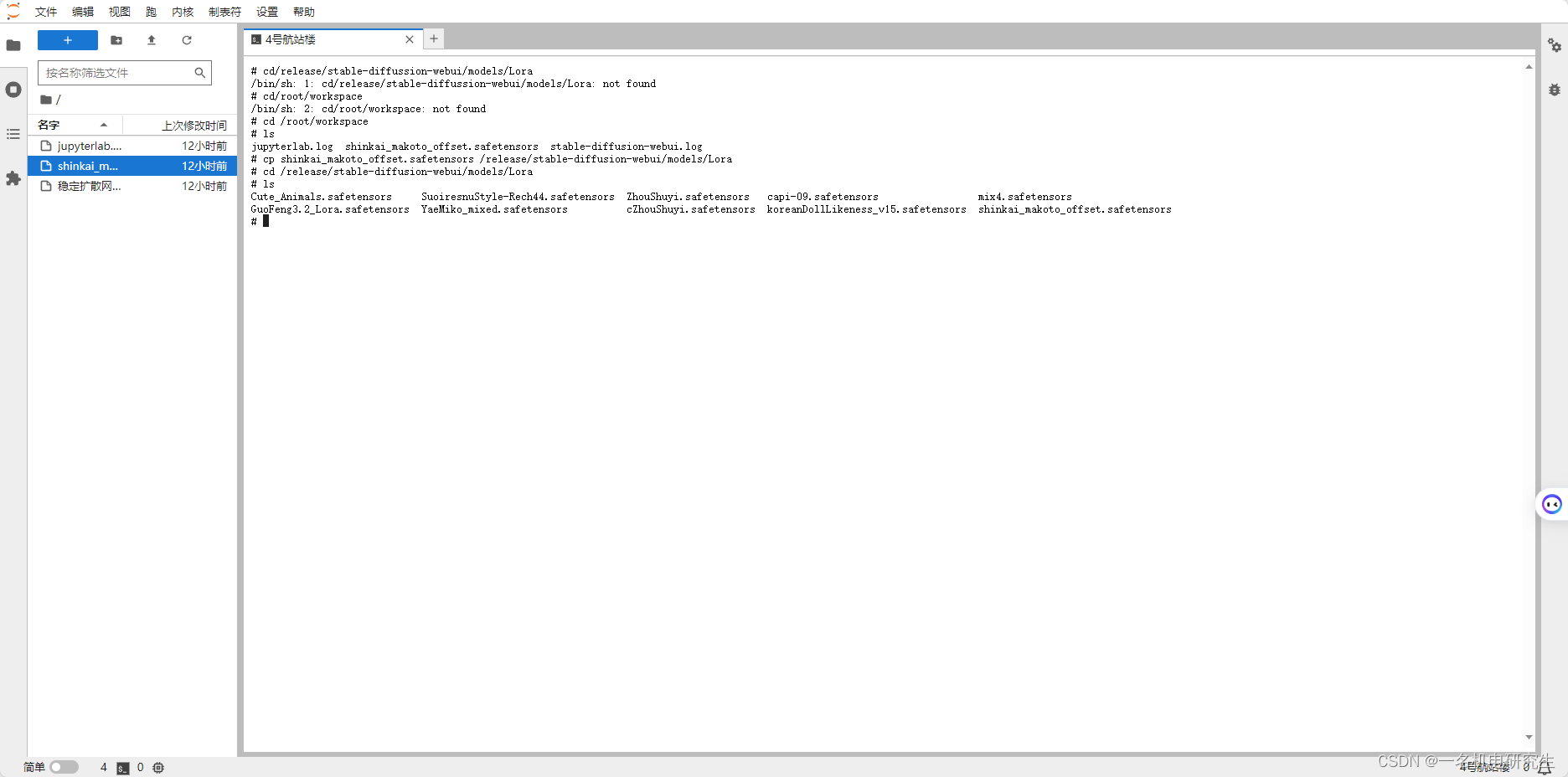Screen dimensions: 1568x777
Task: Click the kernel usage icon in the status bar
Action: 157,768
